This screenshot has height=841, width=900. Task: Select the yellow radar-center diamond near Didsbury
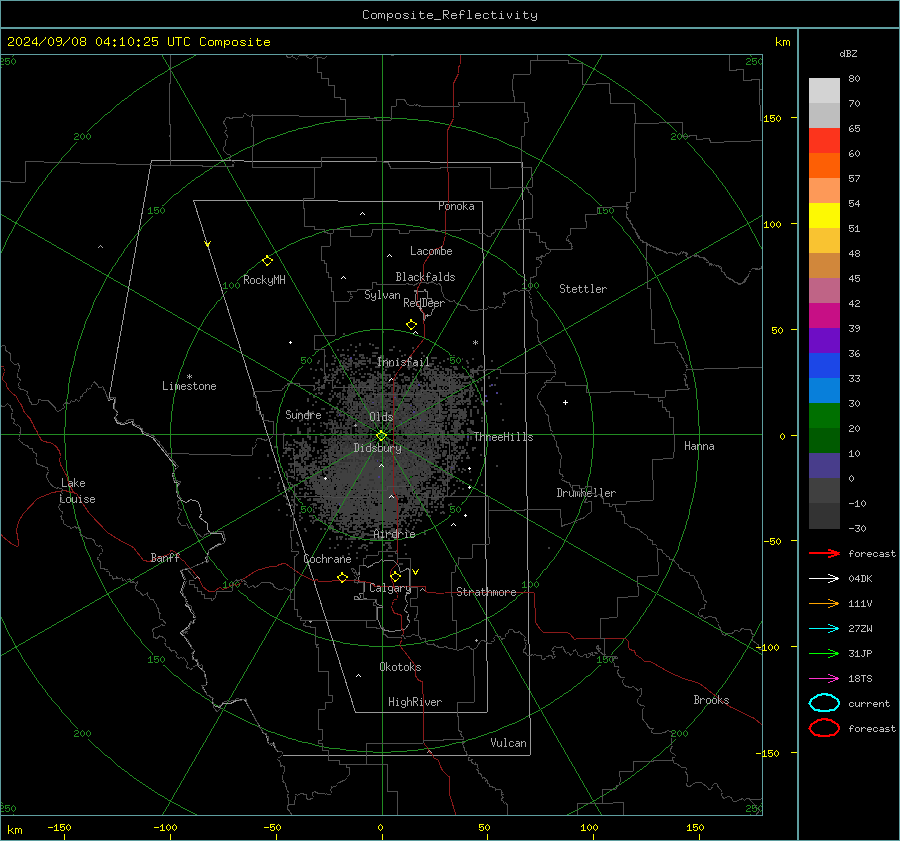coord(382,436)
